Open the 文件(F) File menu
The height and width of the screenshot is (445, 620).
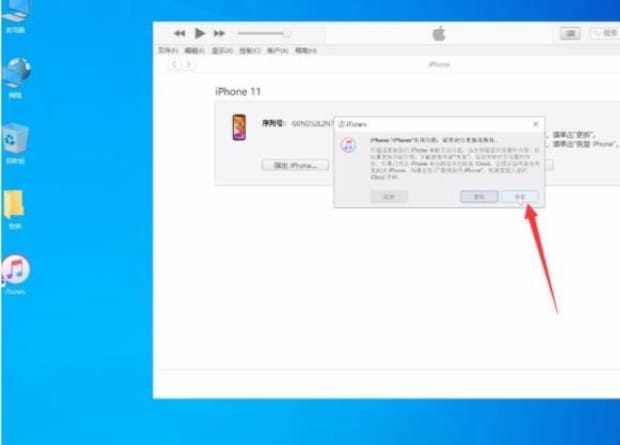pos(168,51)
